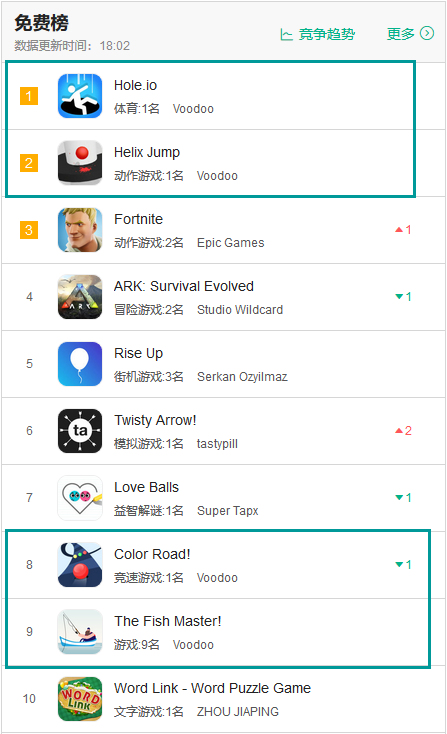The width and height of the screenshot is (447, 734).
Task: Open the Word Link app icon
Action: tap(80, 698)
